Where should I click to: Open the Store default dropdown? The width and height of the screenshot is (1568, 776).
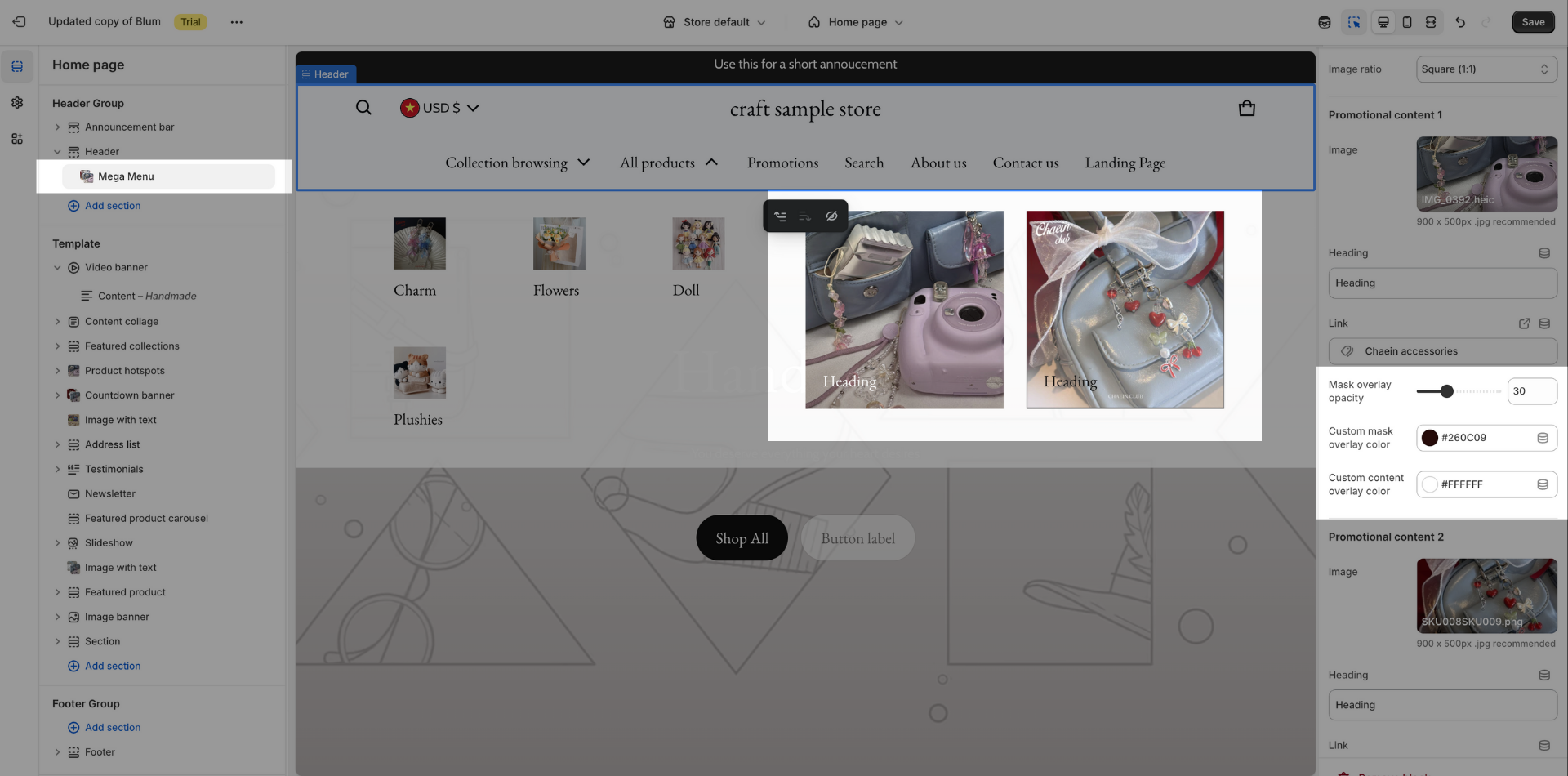pos(715,22)
